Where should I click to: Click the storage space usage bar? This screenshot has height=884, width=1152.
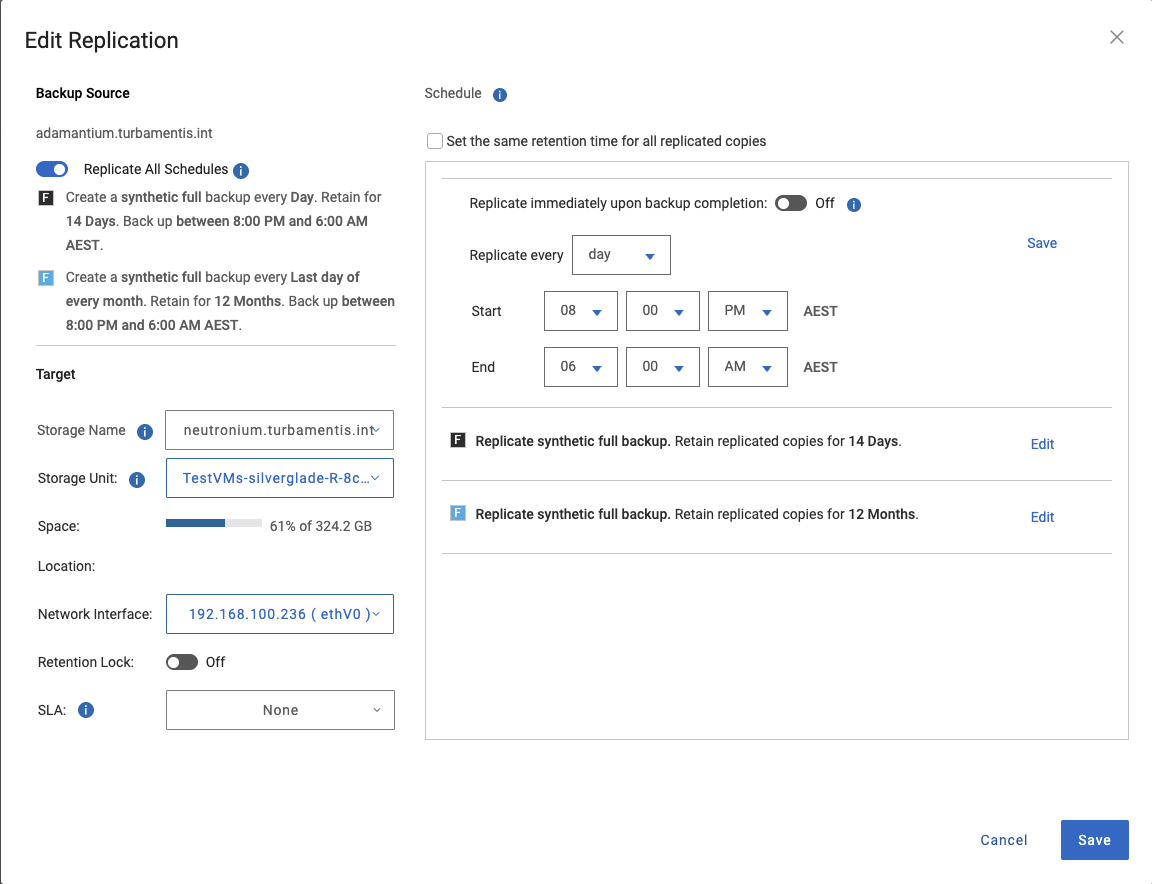[213, 523]
